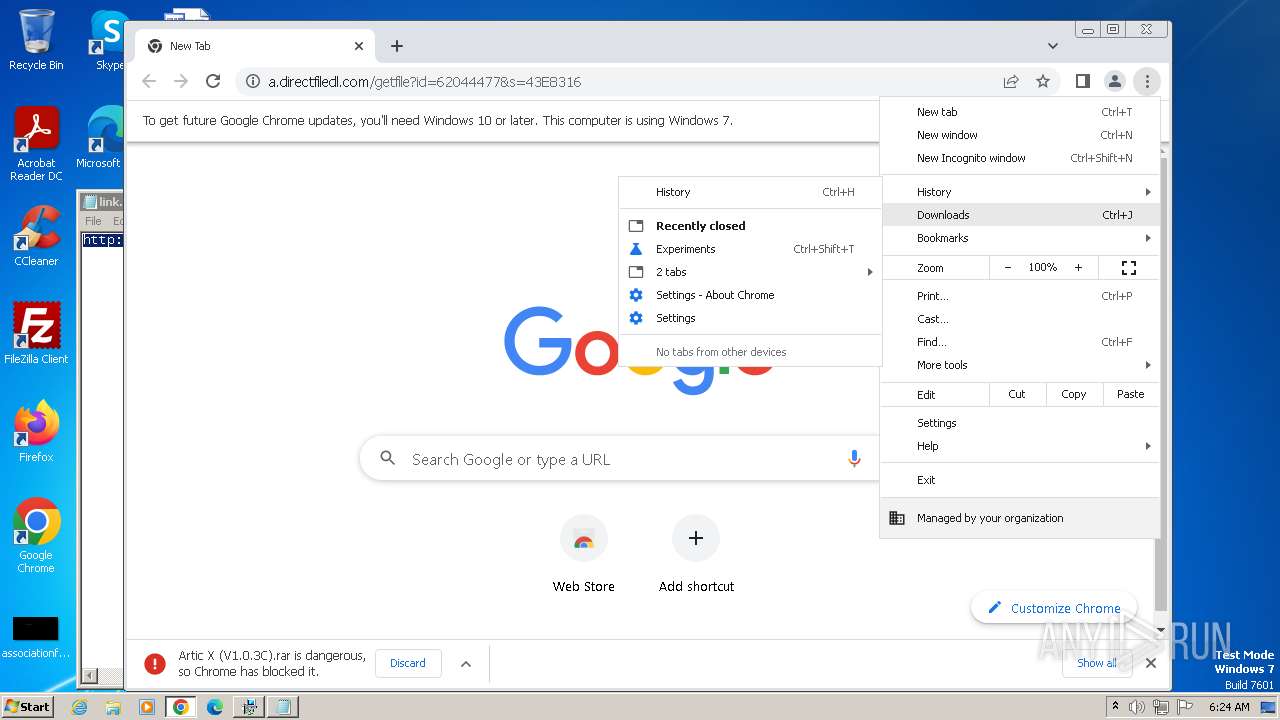
Task: Close the downloads bar
Action: tap(1151, 663)
